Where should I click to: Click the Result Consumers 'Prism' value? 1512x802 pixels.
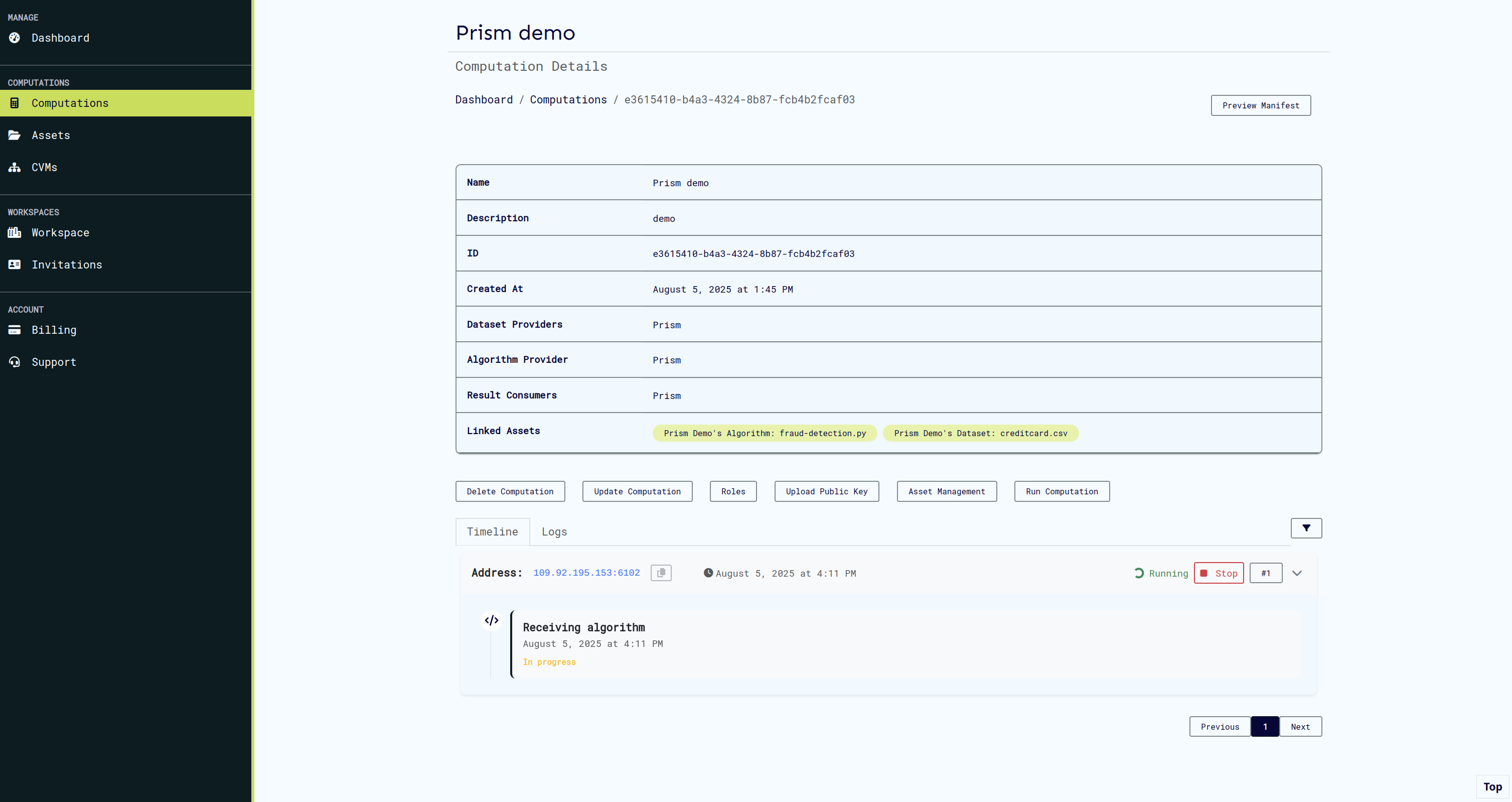point(667,396)
